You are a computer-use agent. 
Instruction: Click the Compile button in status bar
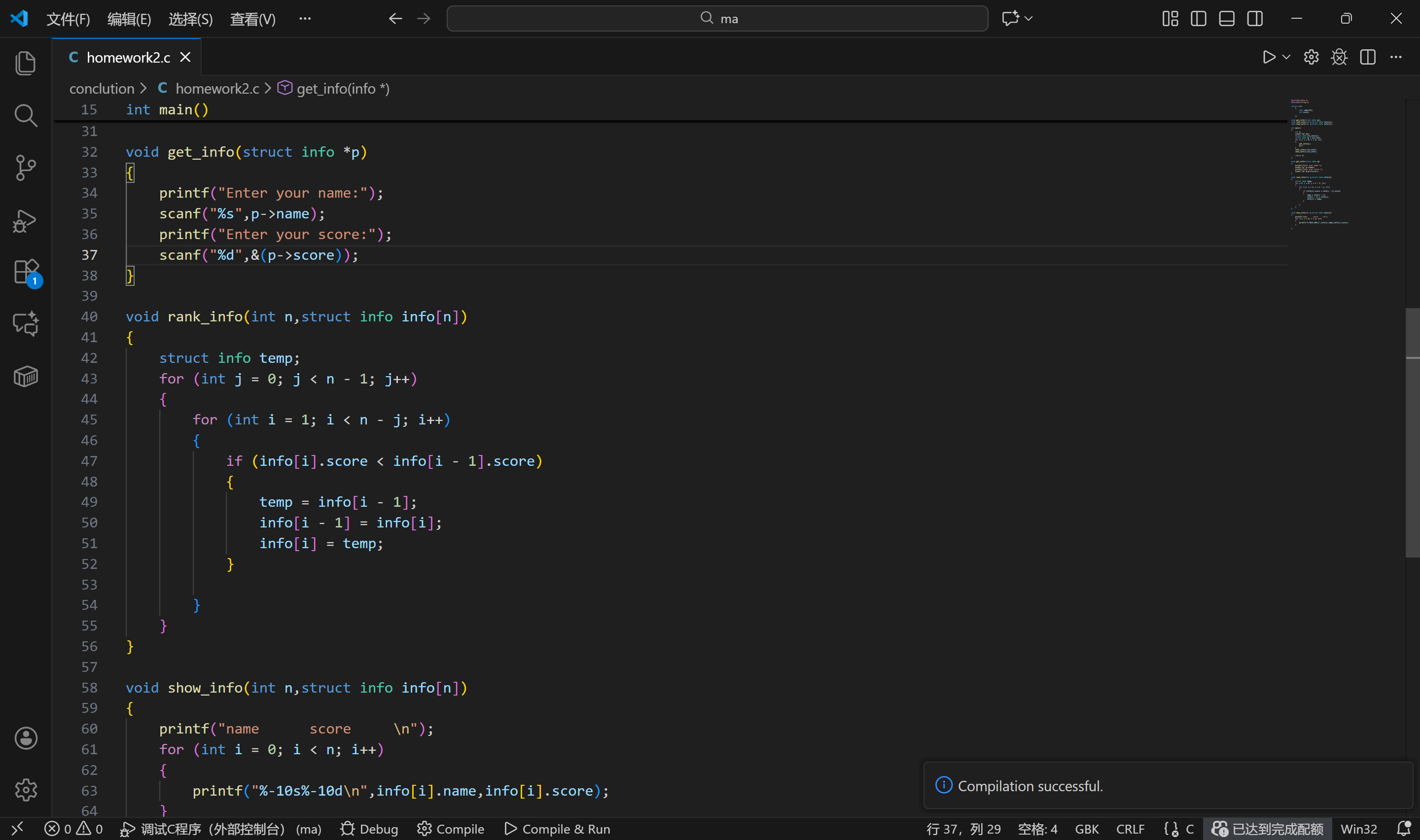[451, 829]
